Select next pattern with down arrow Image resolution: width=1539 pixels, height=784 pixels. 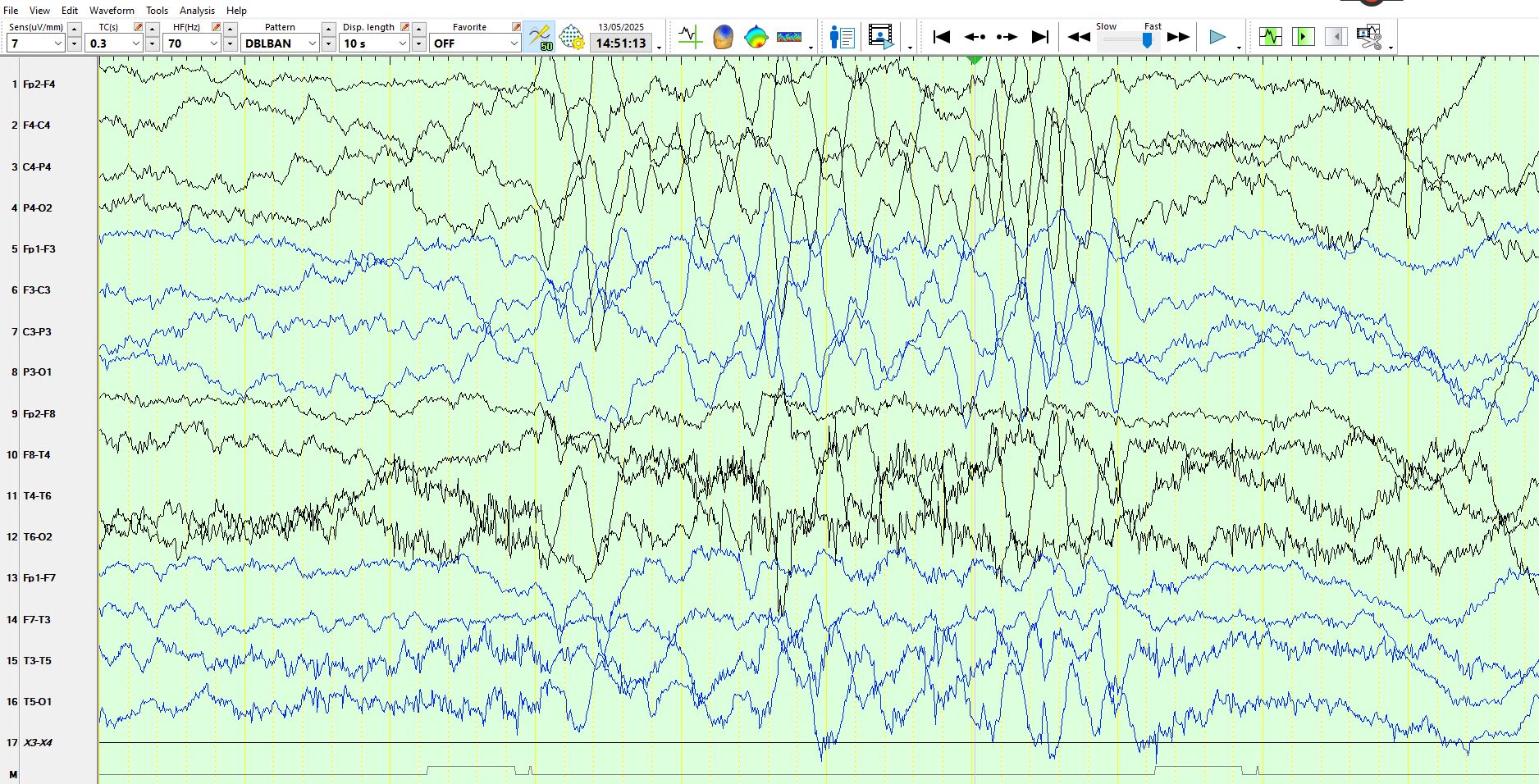[328, 43]
